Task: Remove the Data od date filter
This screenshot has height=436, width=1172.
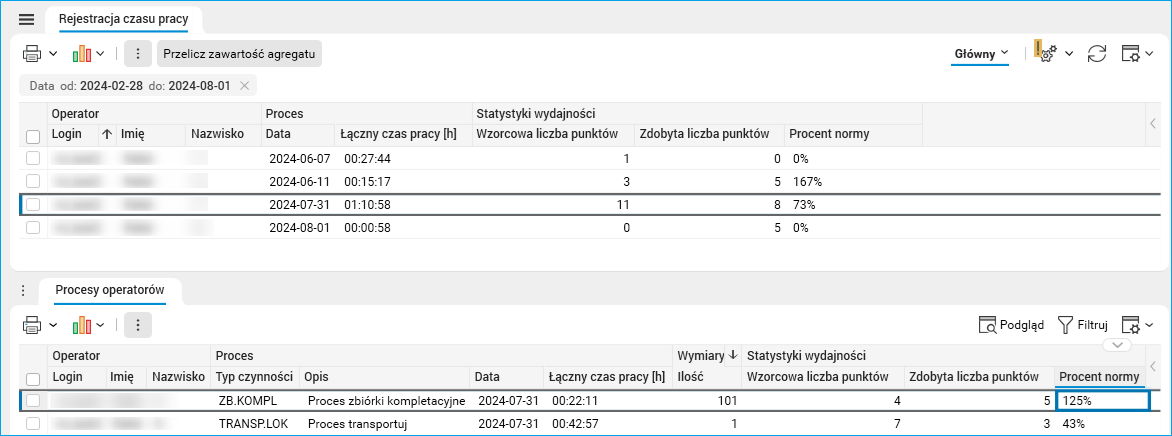Action: coord(244,86)
